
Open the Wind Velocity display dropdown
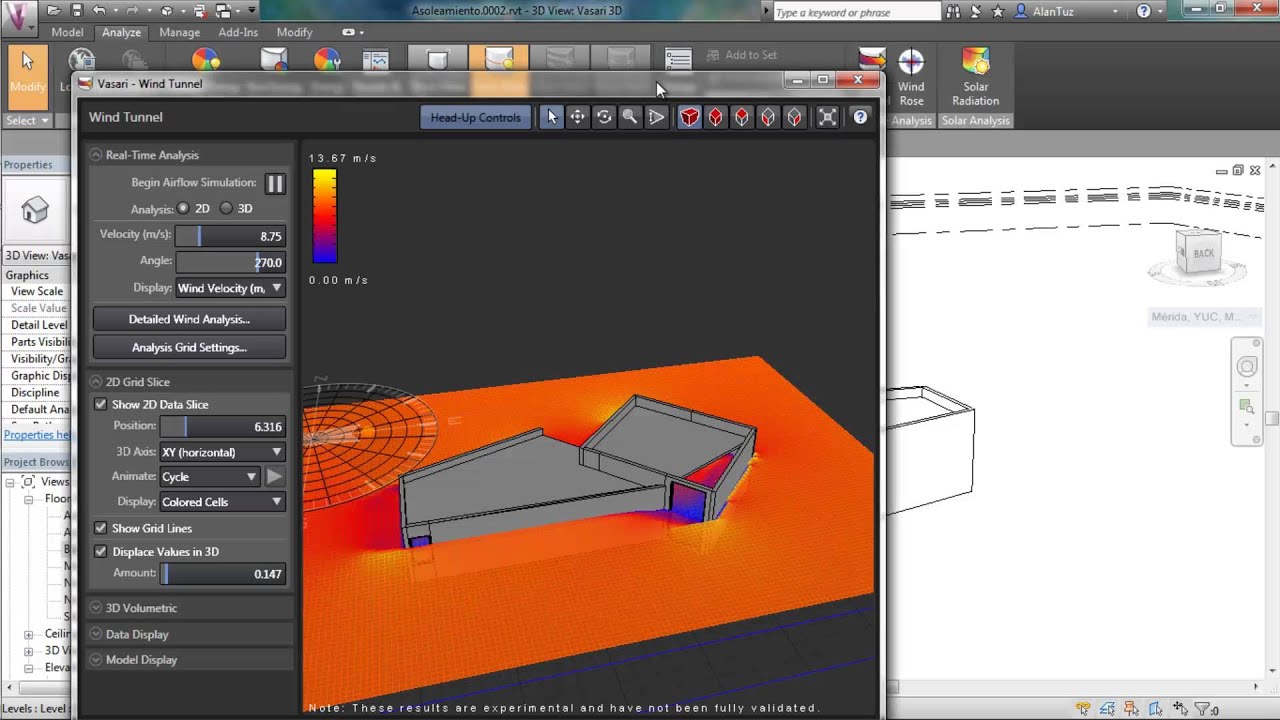click(230, 288)
